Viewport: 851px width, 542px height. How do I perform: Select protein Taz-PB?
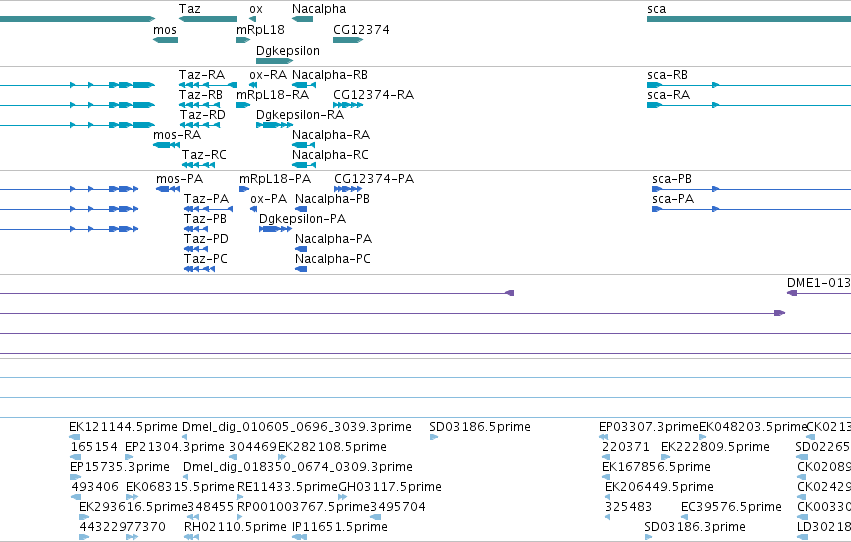[196, 229]
